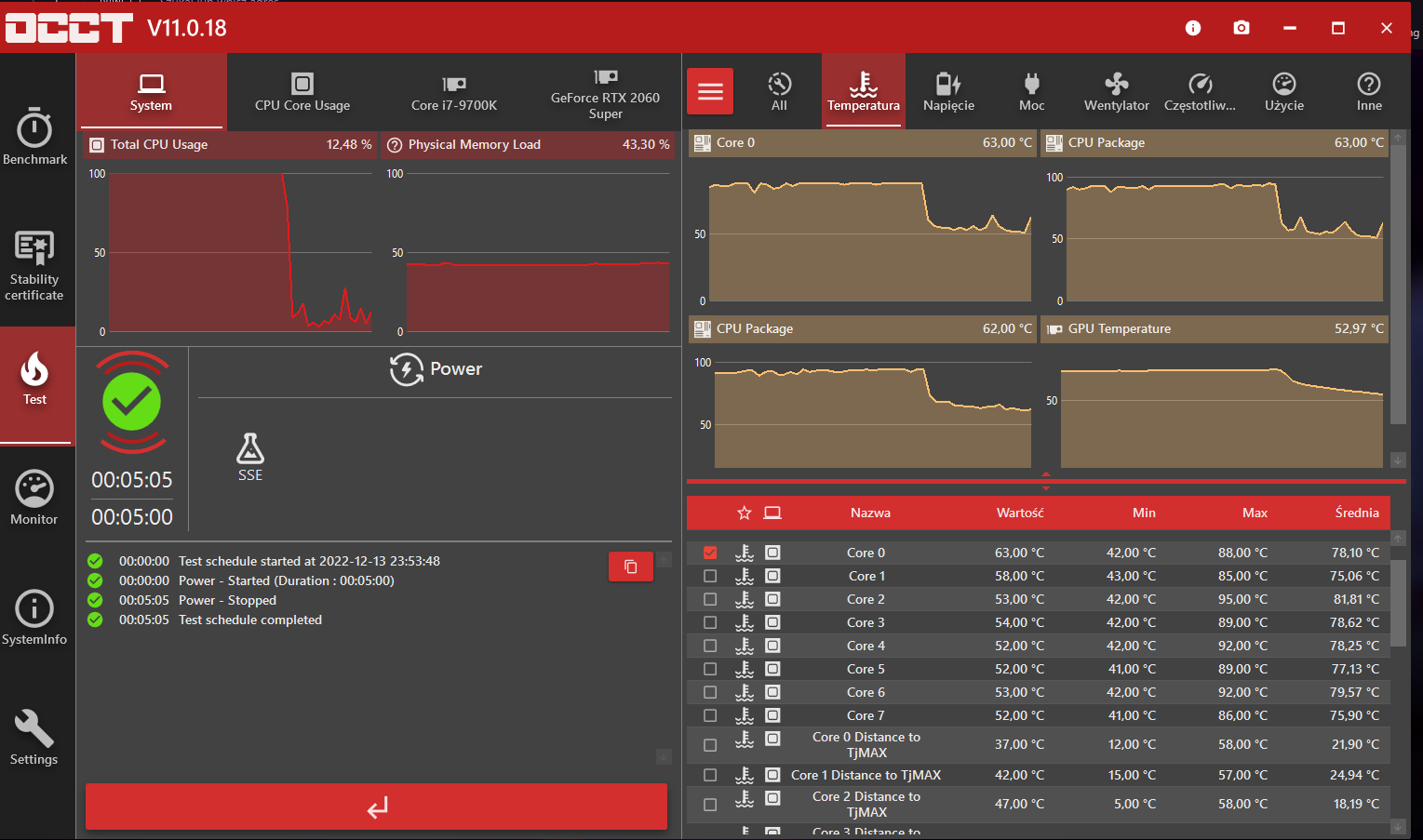The height and width of the screenshot is (840, 1423).
Task: Click the Power test mode icon
Action: pyautogui.click(x=407, y=369)
